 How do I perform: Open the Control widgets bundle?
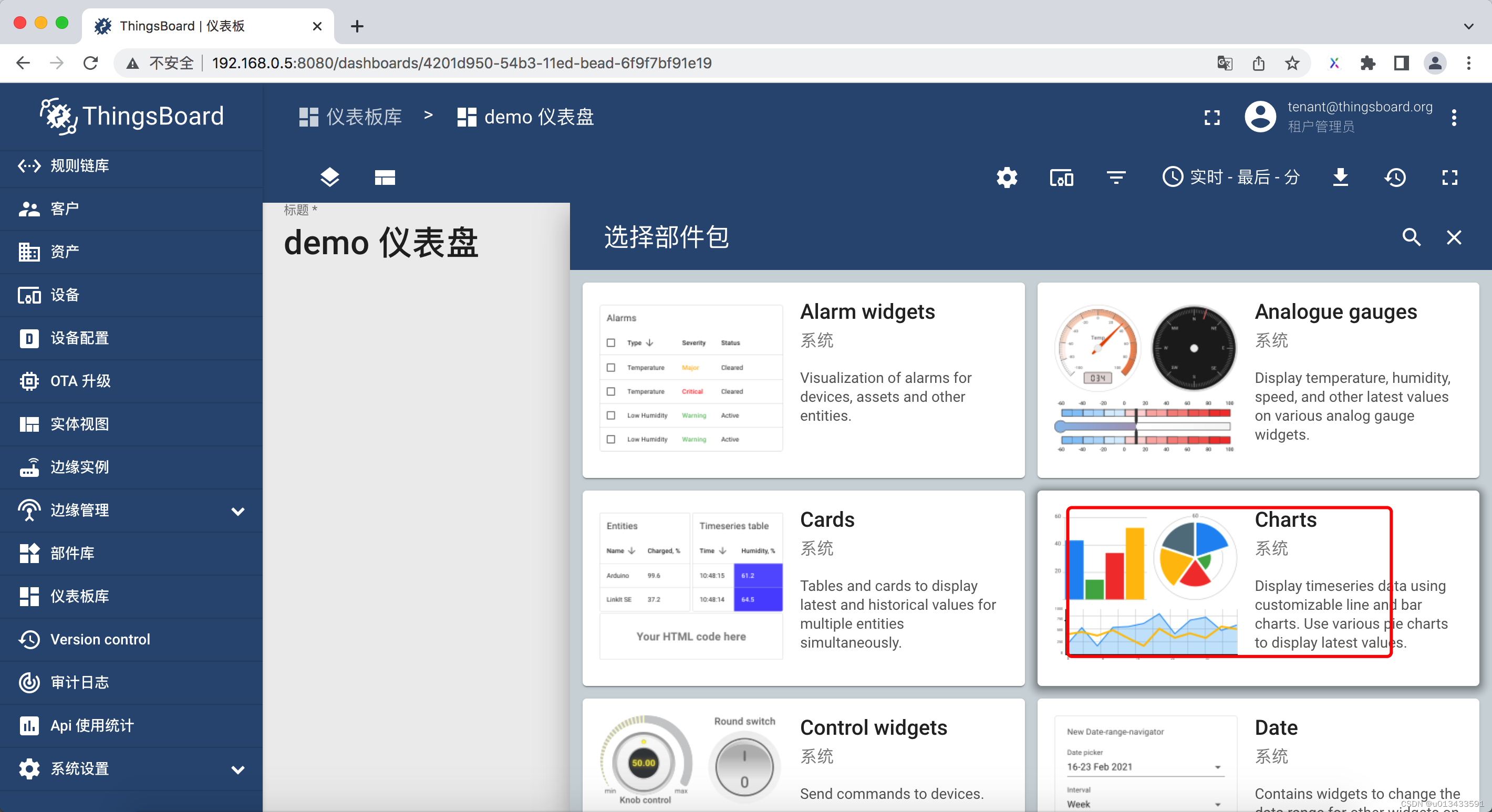pyautogui.click(x=803, y=755)
